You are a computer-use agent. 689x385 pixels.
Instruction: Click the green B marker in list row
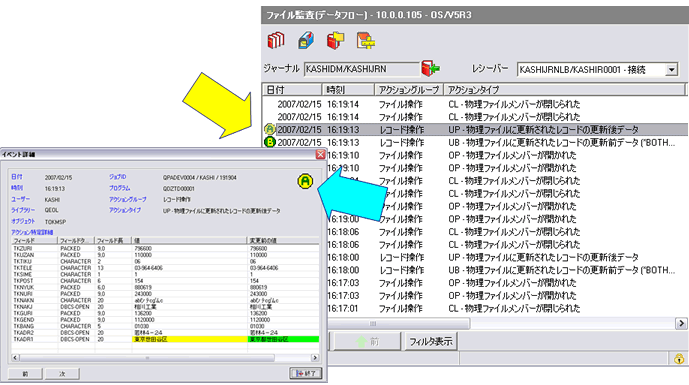(269, 142)
